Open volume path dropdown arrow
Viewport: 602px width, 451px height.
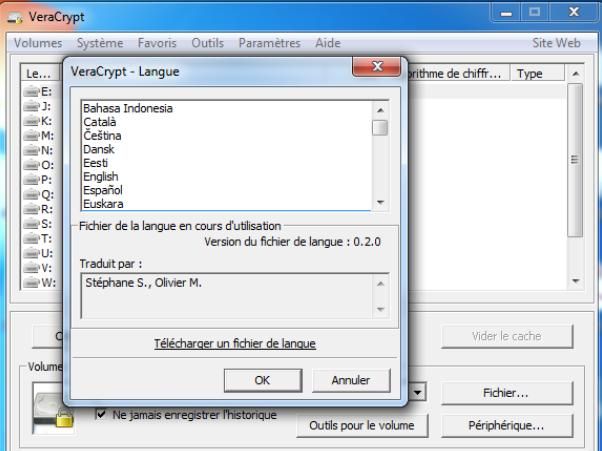pos(418,392)
